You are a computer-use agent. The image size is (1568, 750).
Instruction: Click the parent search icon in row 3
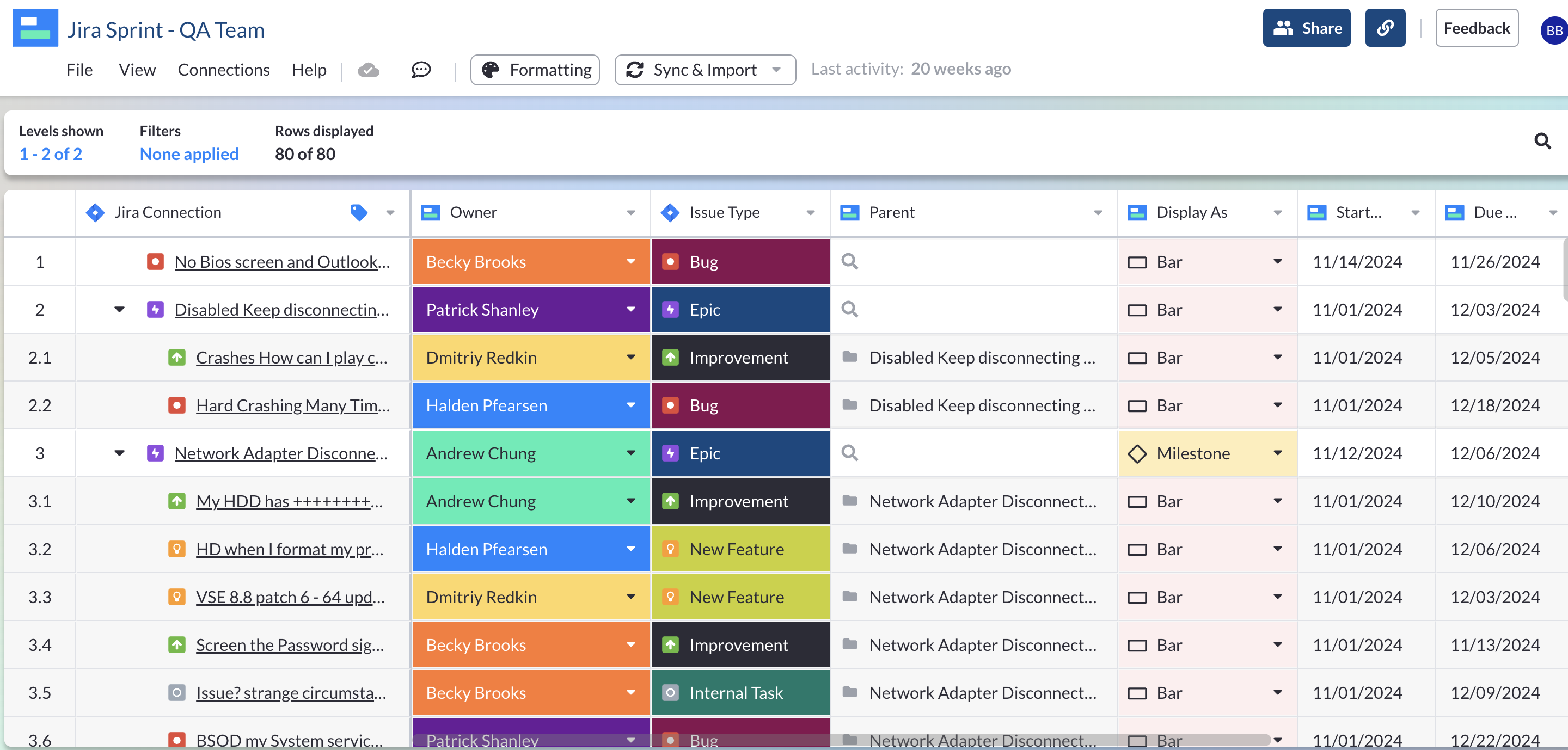click(850, 453)
